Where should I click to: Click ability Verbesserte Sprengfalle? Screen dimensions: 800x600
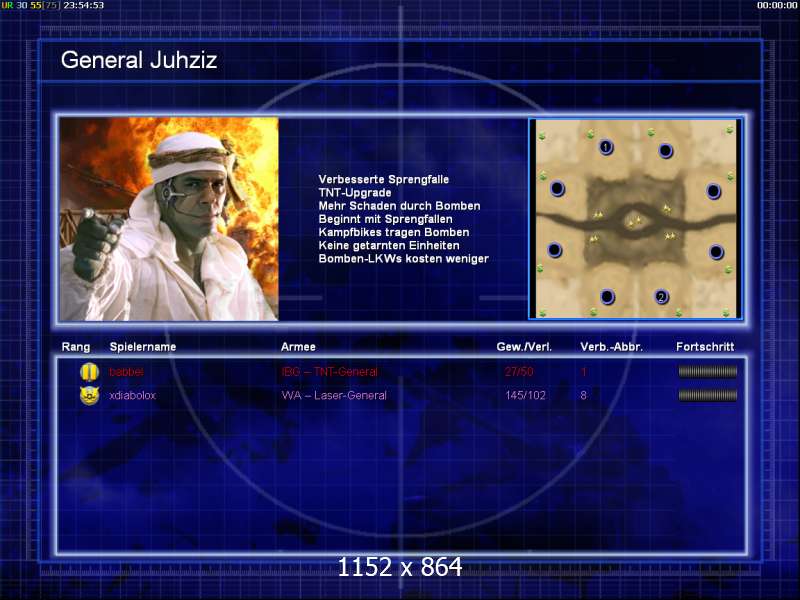point(384,180)
